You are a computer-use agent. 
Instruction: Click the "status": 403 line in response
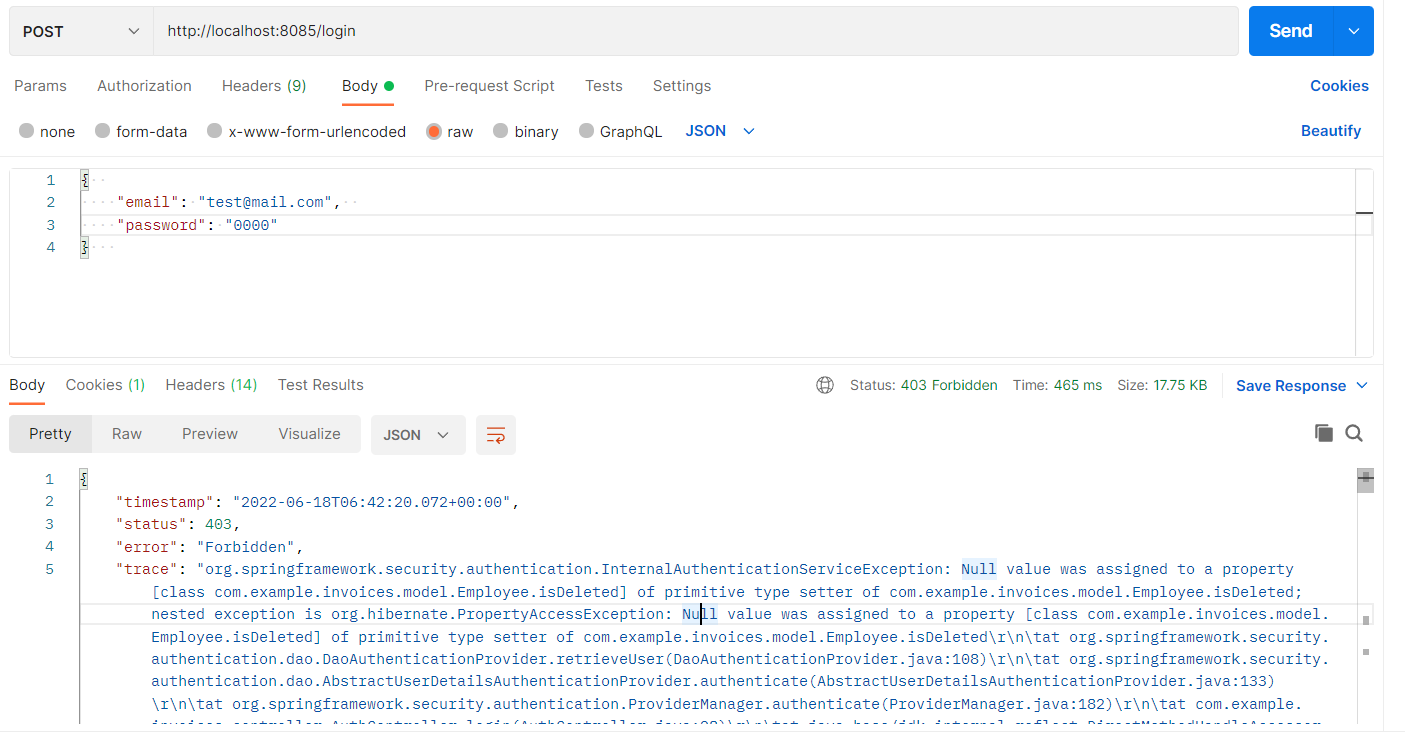pyautogui.click(x=179, y=525)
